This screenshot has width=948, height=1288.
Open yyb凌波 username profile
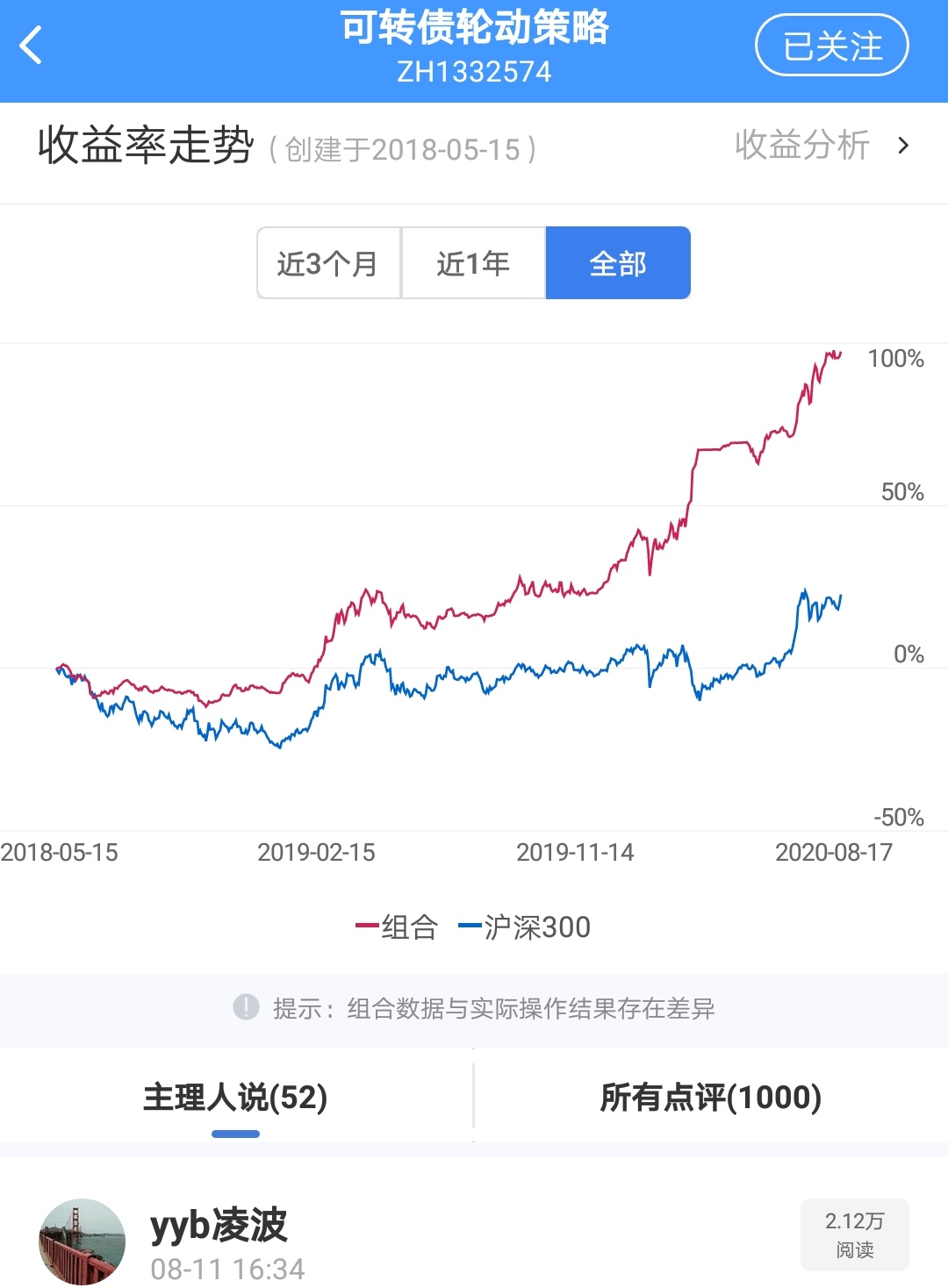pos(219,1224)
